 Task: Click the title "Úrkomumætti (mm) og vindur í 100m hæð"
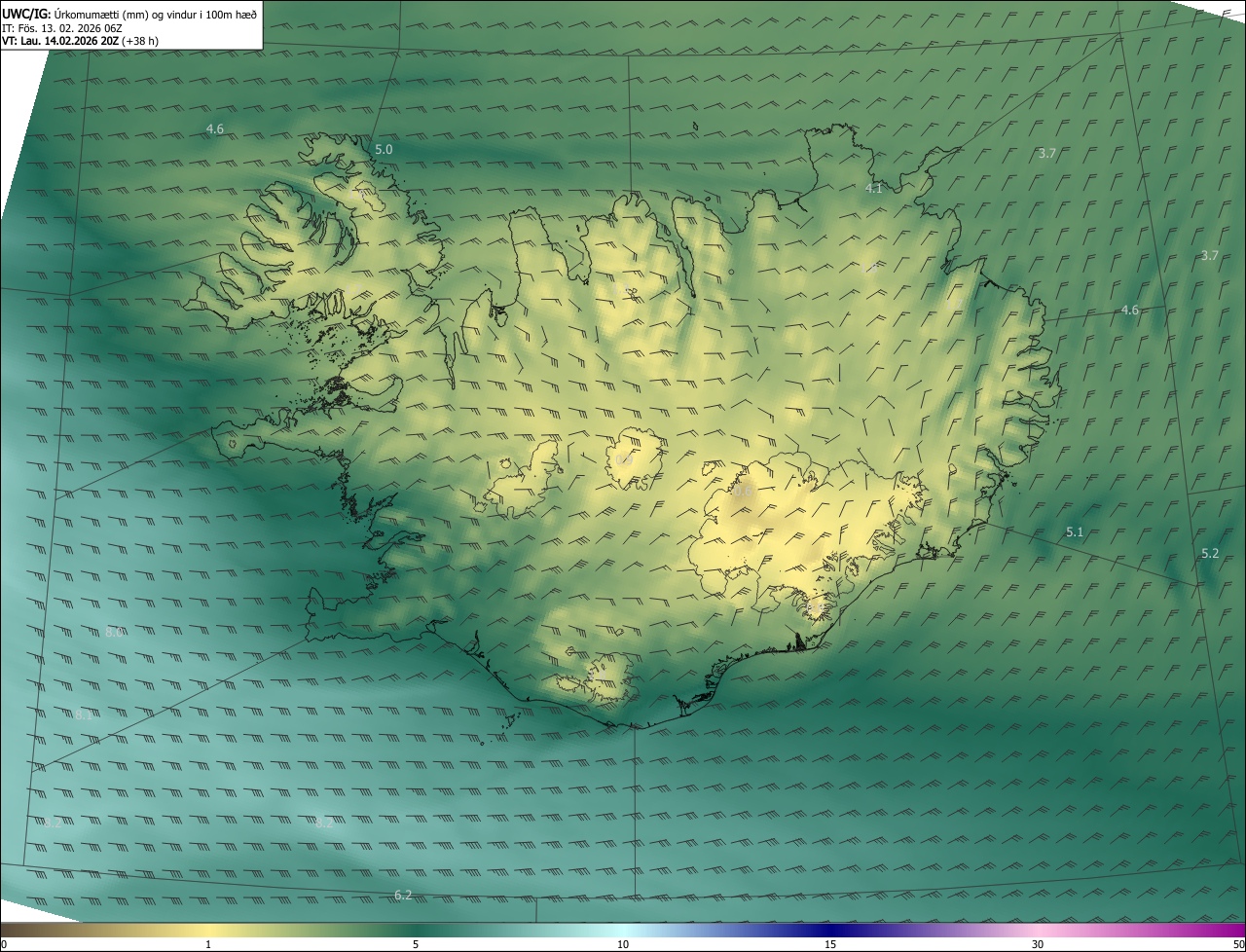click(155, 14)
